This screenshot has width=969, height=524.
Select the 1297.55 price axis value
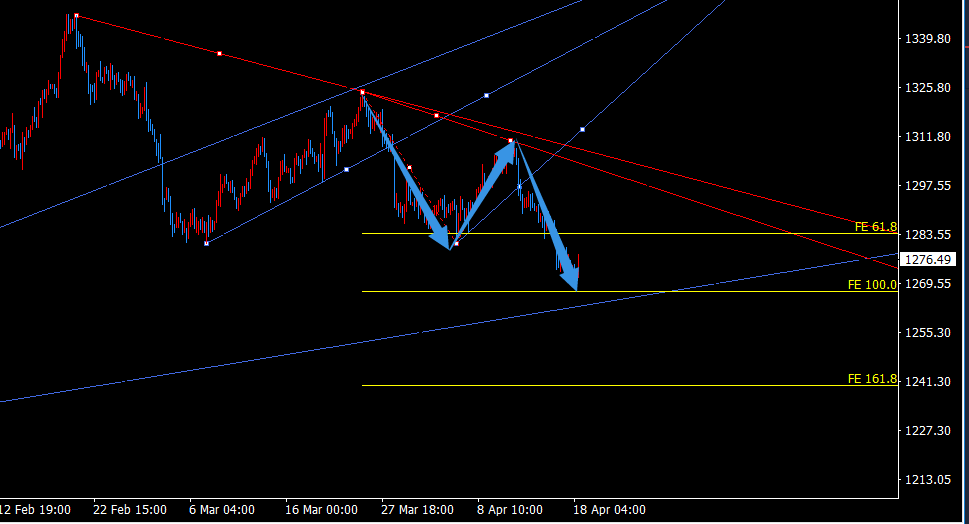928,185
